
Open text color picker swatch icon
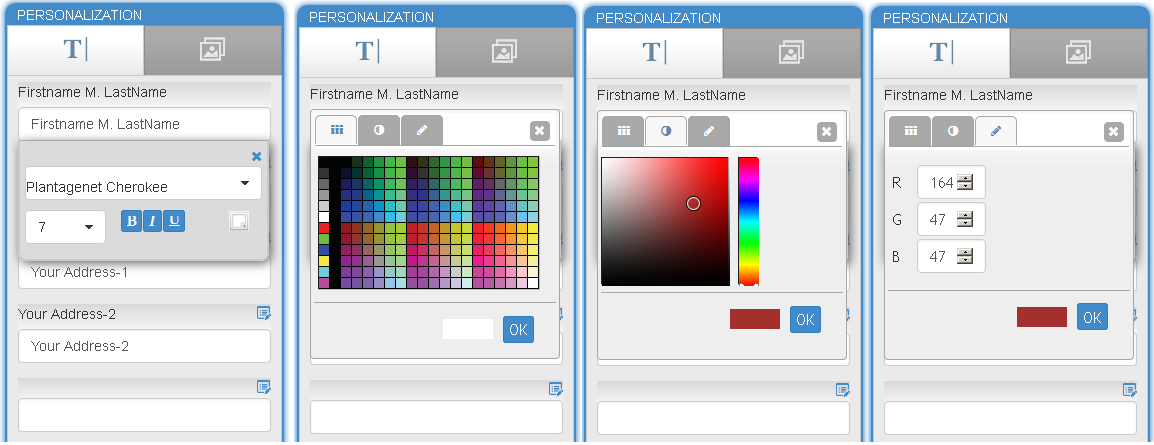pyautogui.click(x=239, y=221)
